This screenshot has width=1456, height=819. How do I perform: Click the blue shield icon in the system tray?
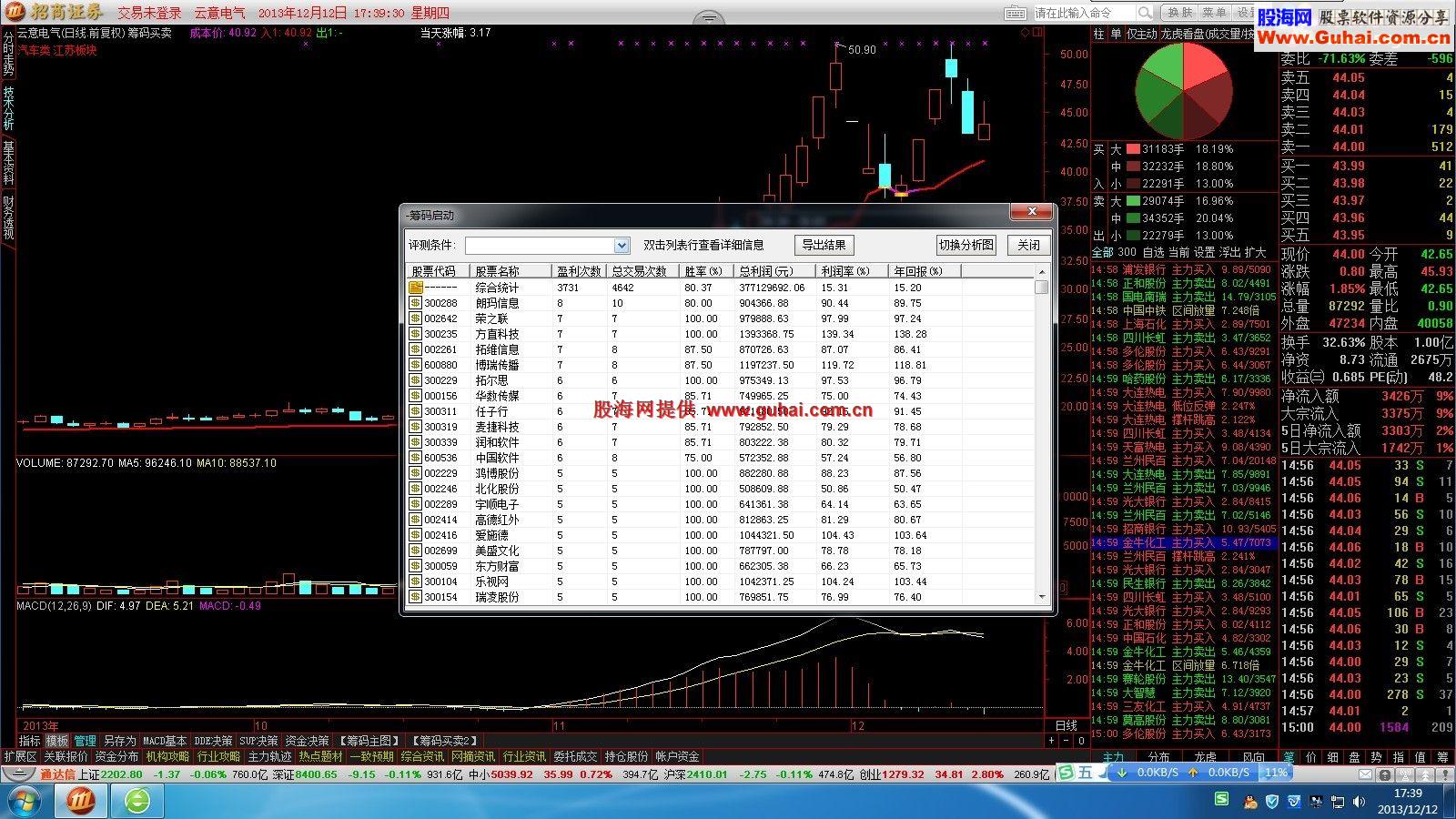(x=1271, y=802)
